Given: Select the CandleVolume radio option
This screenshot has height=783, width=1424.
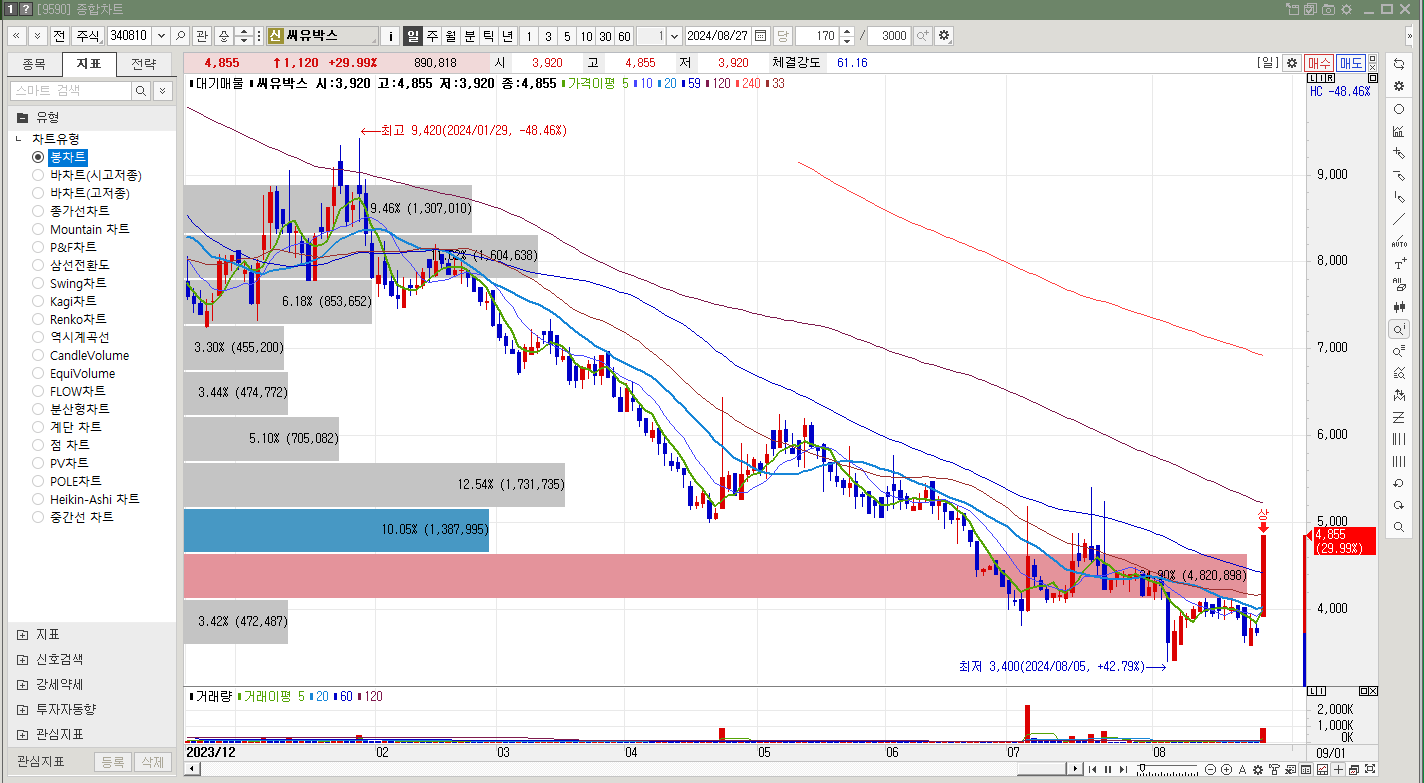Looking at the screenshot, I should pos(38,355).
